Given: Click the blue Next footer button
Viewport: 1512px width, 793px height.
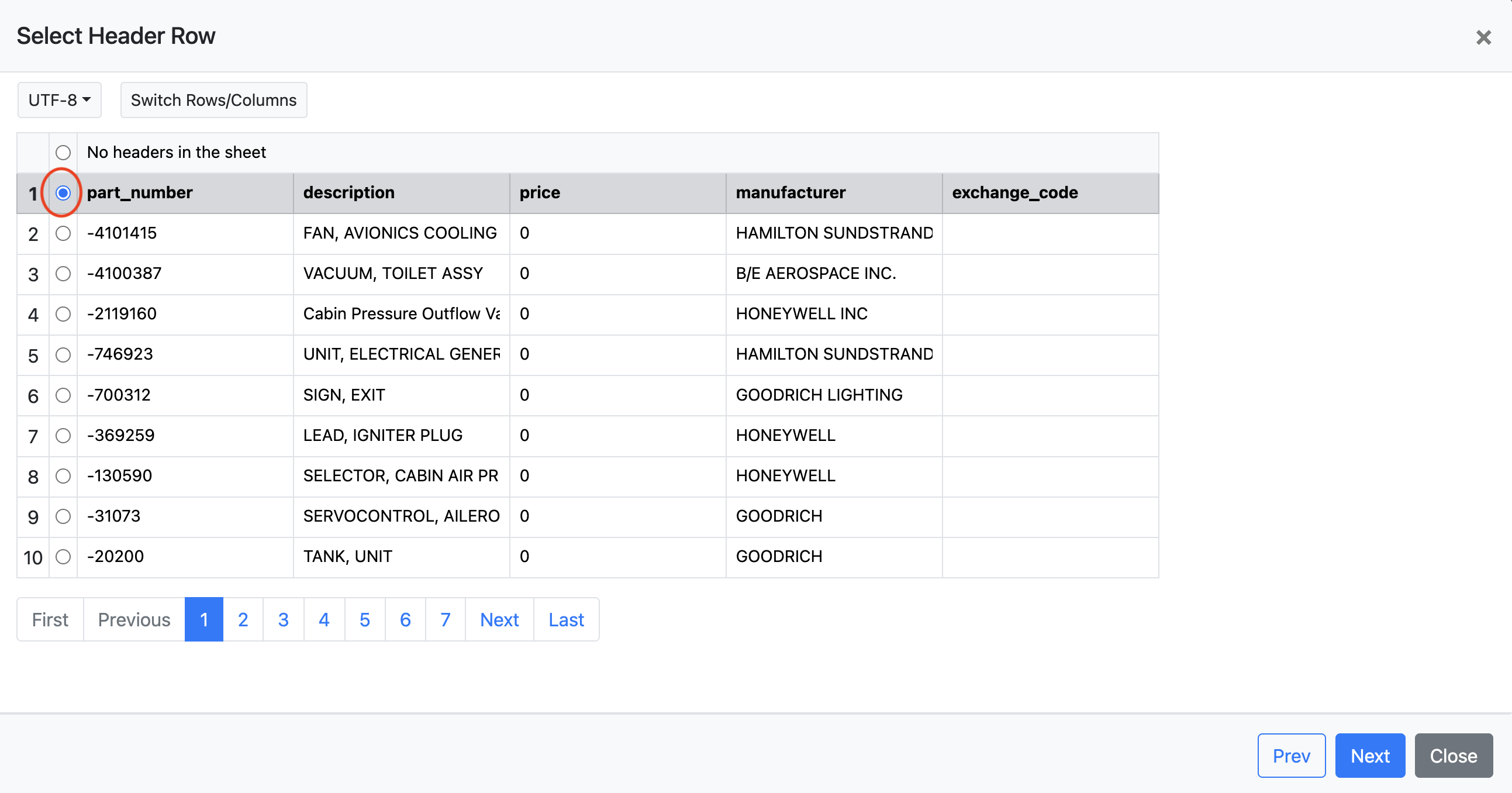Looking at the screenshot, I should [x=1369, y=755].
